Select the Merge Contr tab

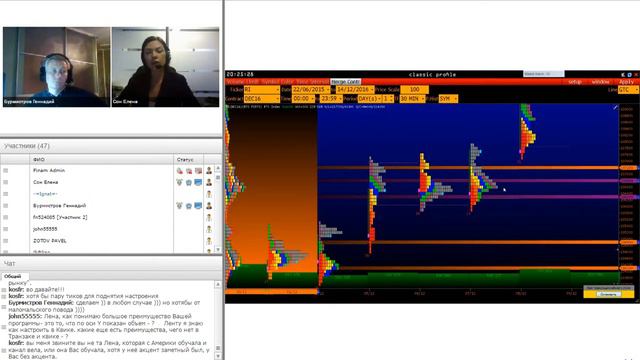[345, 82]
